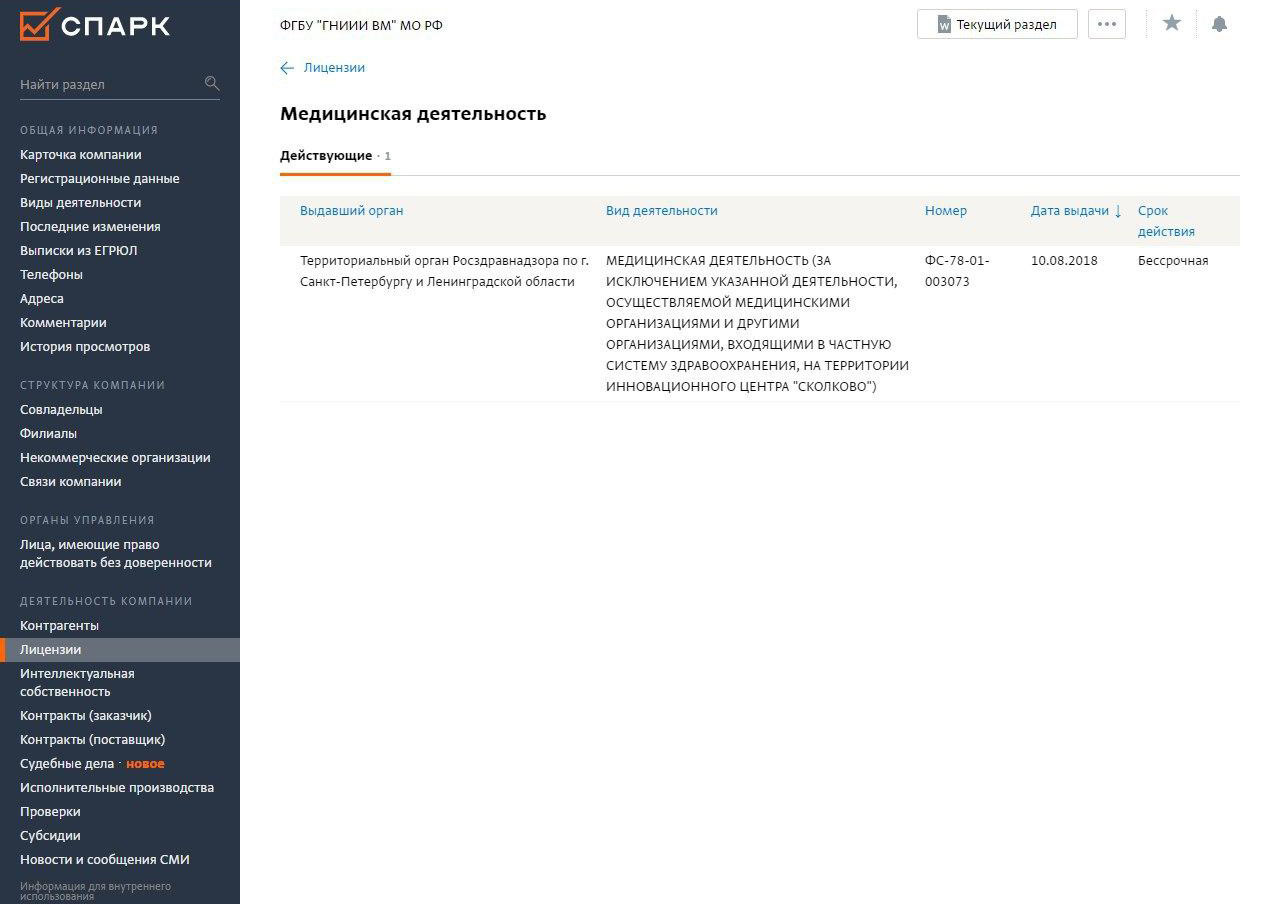Open Некоммерческие организации section
This screenshot has width=1280, height=904.
click(x=115, y=458)
